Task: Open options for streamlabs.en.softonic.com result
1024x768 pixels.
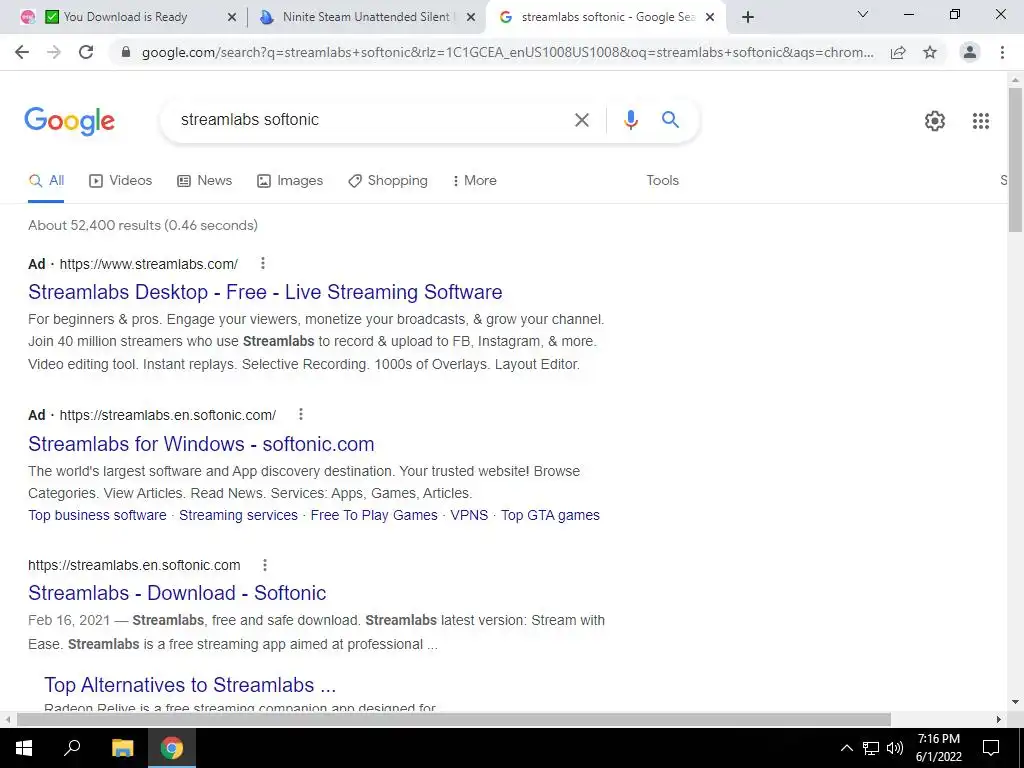Action: (x=264, y=565)
